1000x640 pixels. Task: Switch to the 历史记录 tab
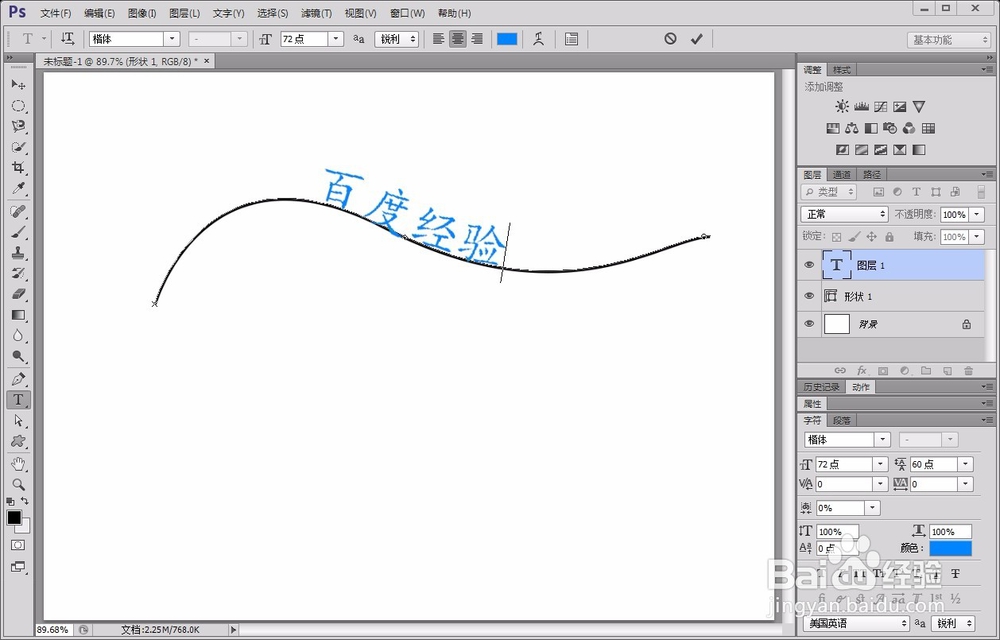[821, 387]
